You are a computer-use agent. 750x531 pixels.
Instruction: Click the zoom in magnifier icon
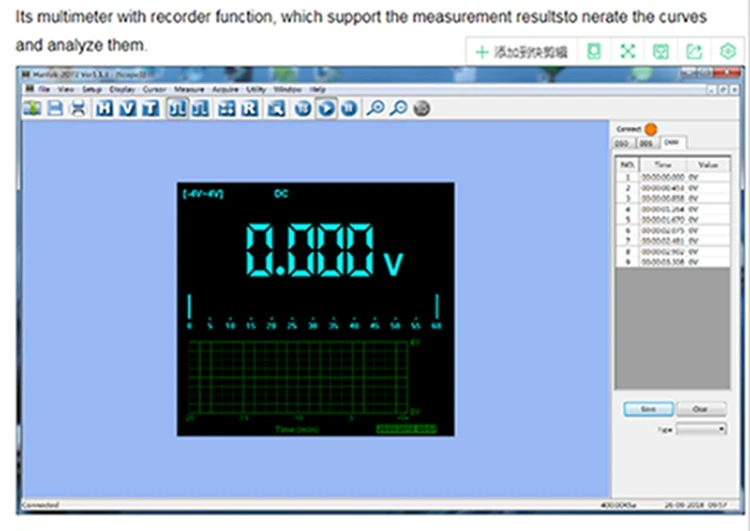pos(376,109)
